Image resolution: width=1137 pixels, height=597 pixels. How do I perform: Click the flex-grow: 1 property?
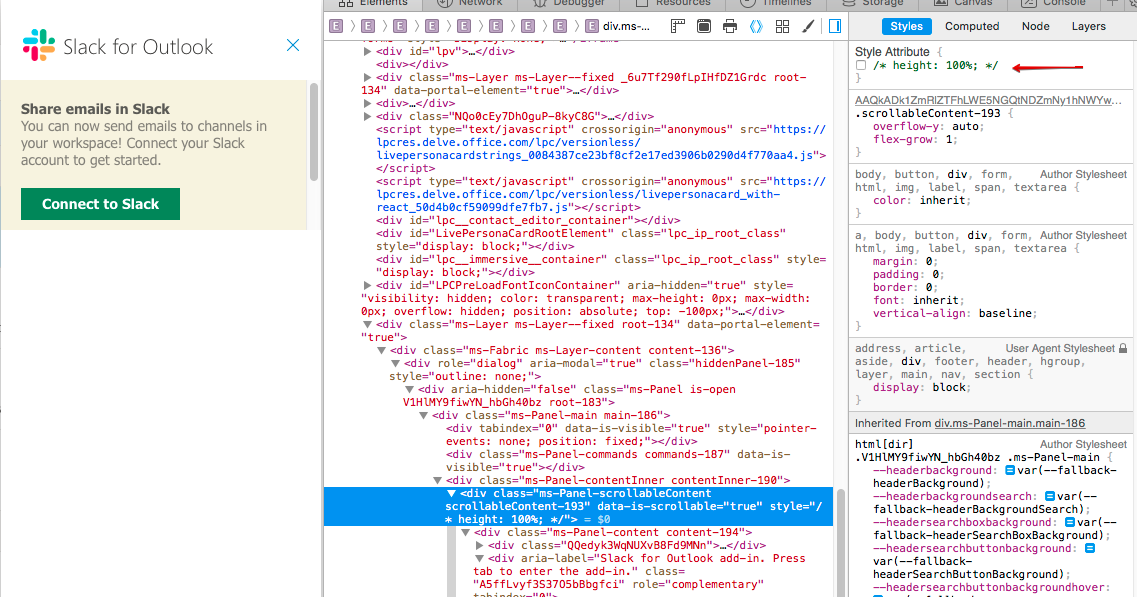tap(915, 139)
